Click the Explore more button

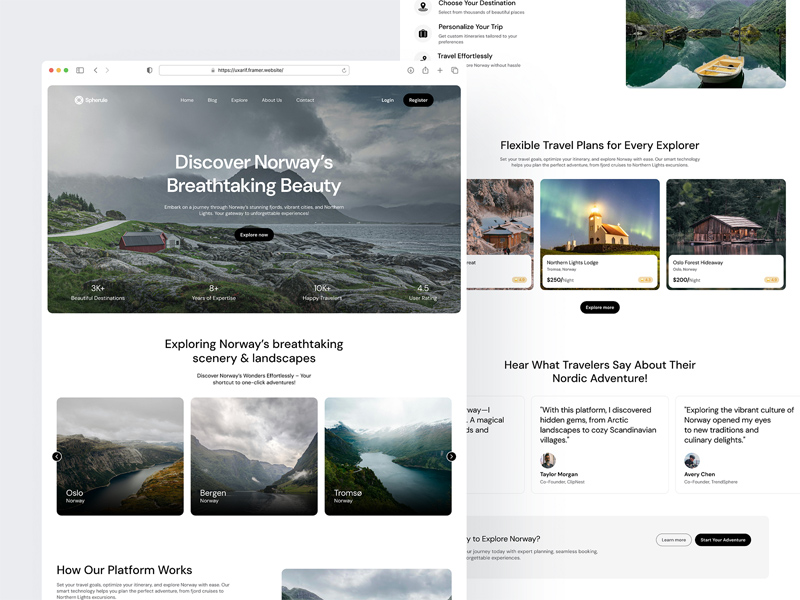pyautogui.click(x=600, y=307)
